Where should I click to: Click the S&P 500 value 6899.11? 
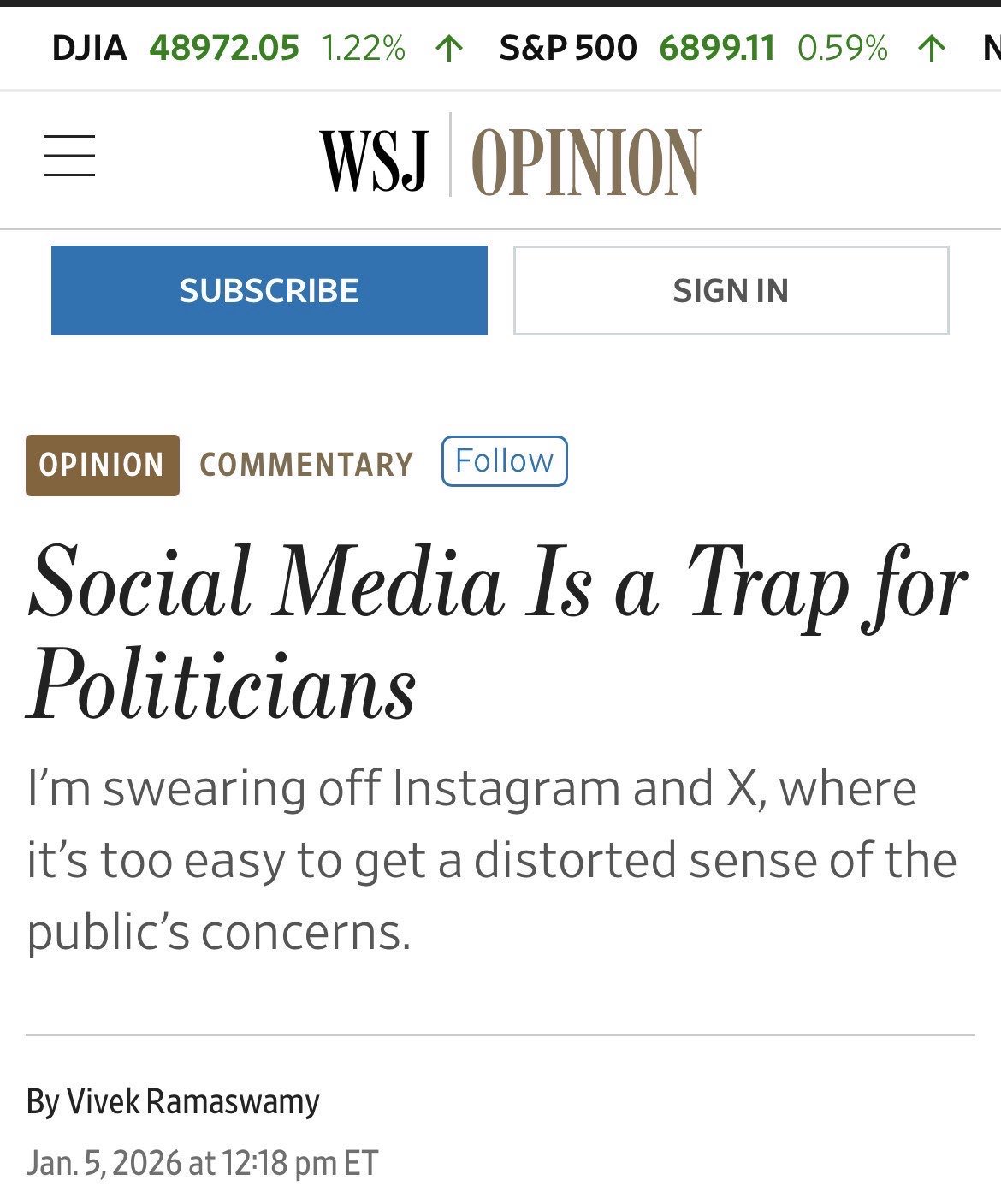pyautogui.click(x=717, y=48)
